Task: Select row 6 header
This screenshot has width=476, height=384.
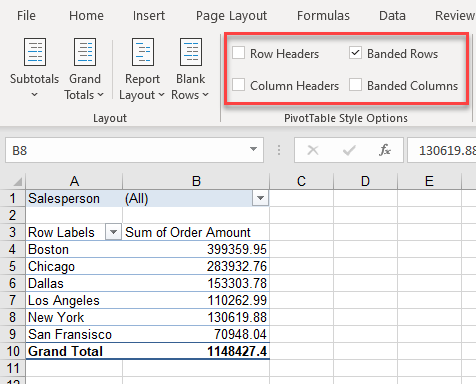Action: click(13, 283)
